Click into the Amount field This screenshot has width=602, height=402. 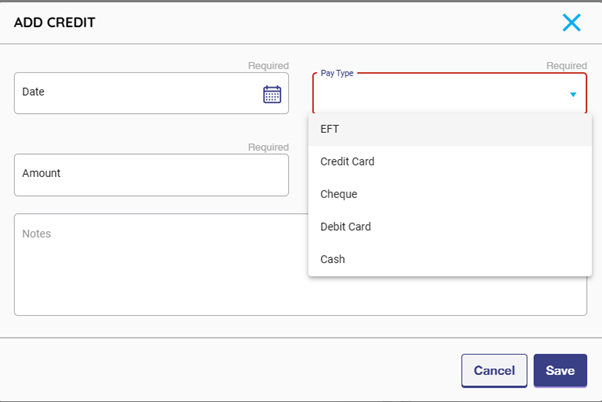click(x=150, y=174)
